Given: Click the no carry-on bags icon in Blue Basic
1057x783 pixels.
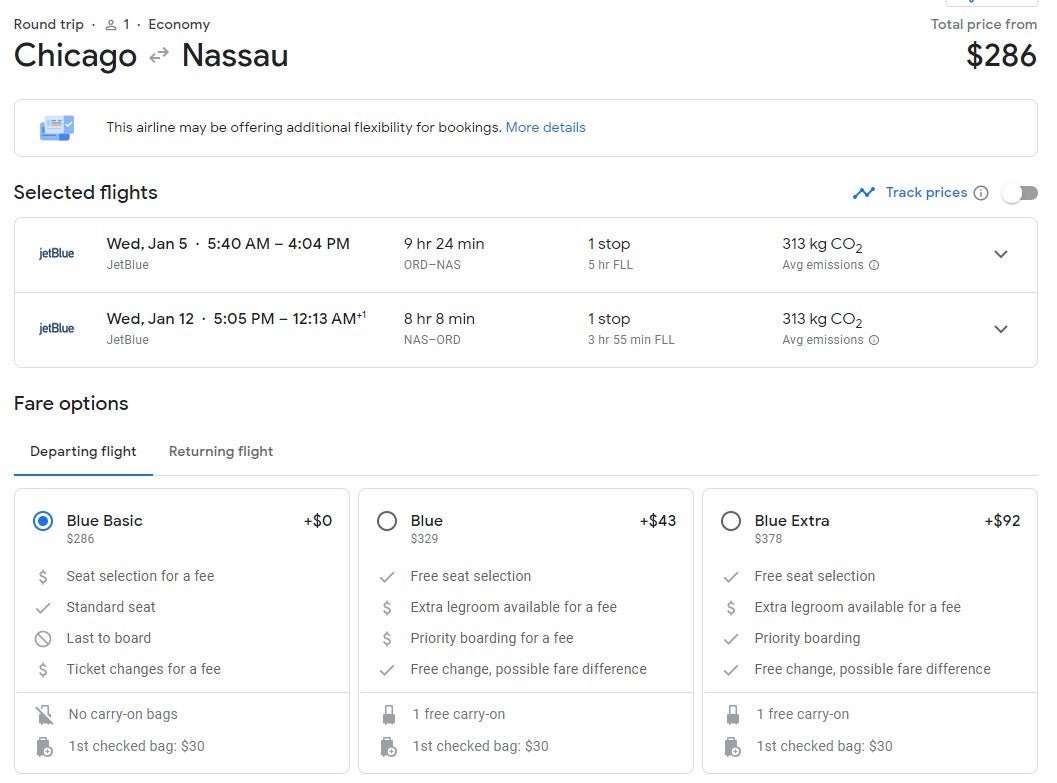Looking at the screenshot, I should pos(43,715).
